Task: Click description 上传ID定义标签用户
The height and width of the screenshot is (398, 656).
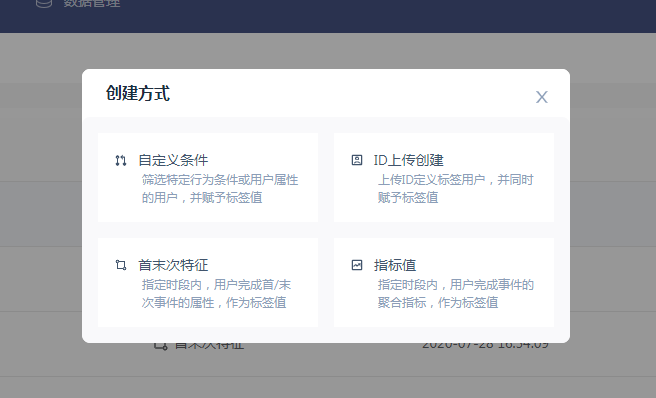Action: 431,180
